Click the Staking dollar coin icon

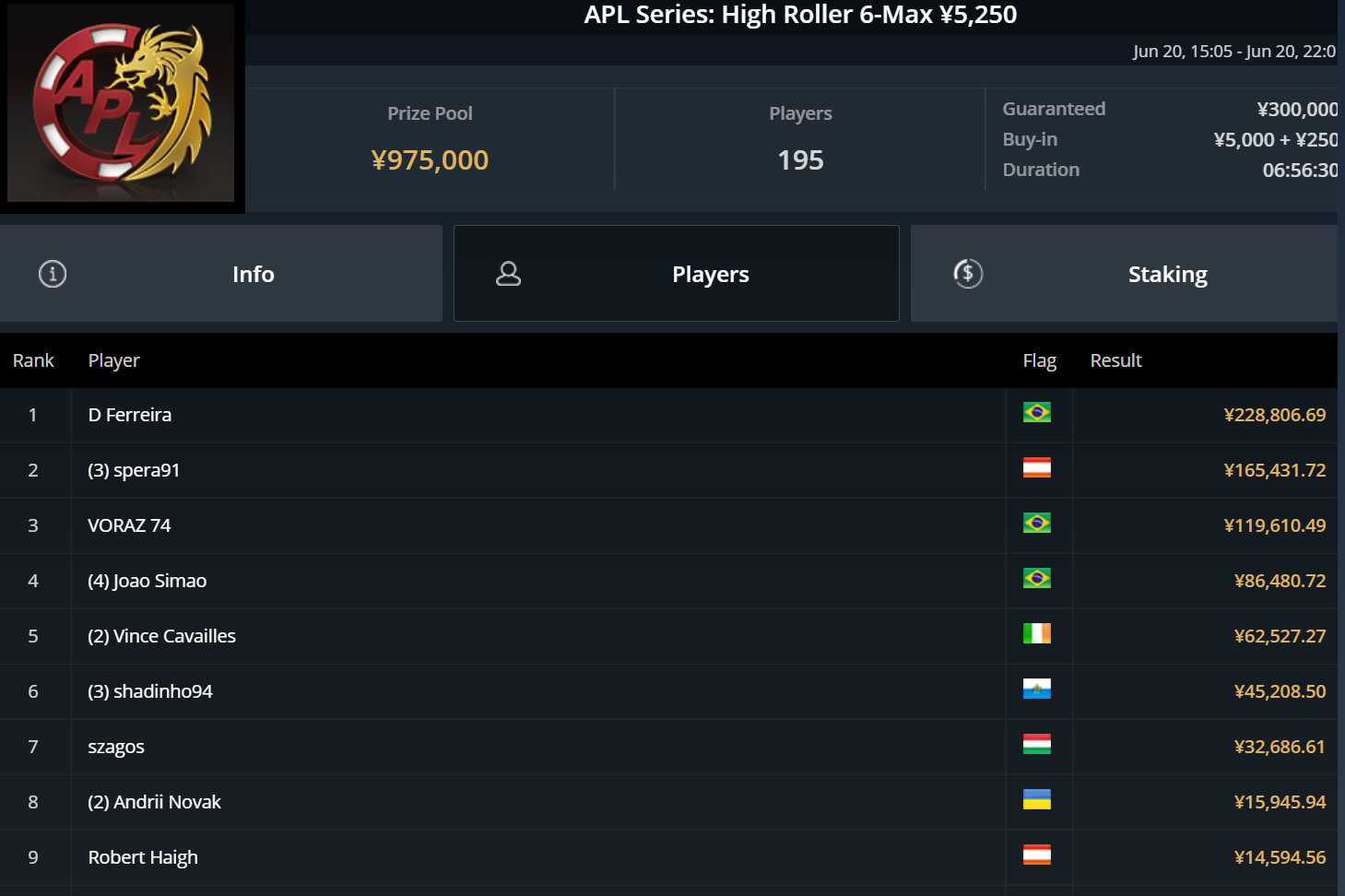click(x=968, y=274)
